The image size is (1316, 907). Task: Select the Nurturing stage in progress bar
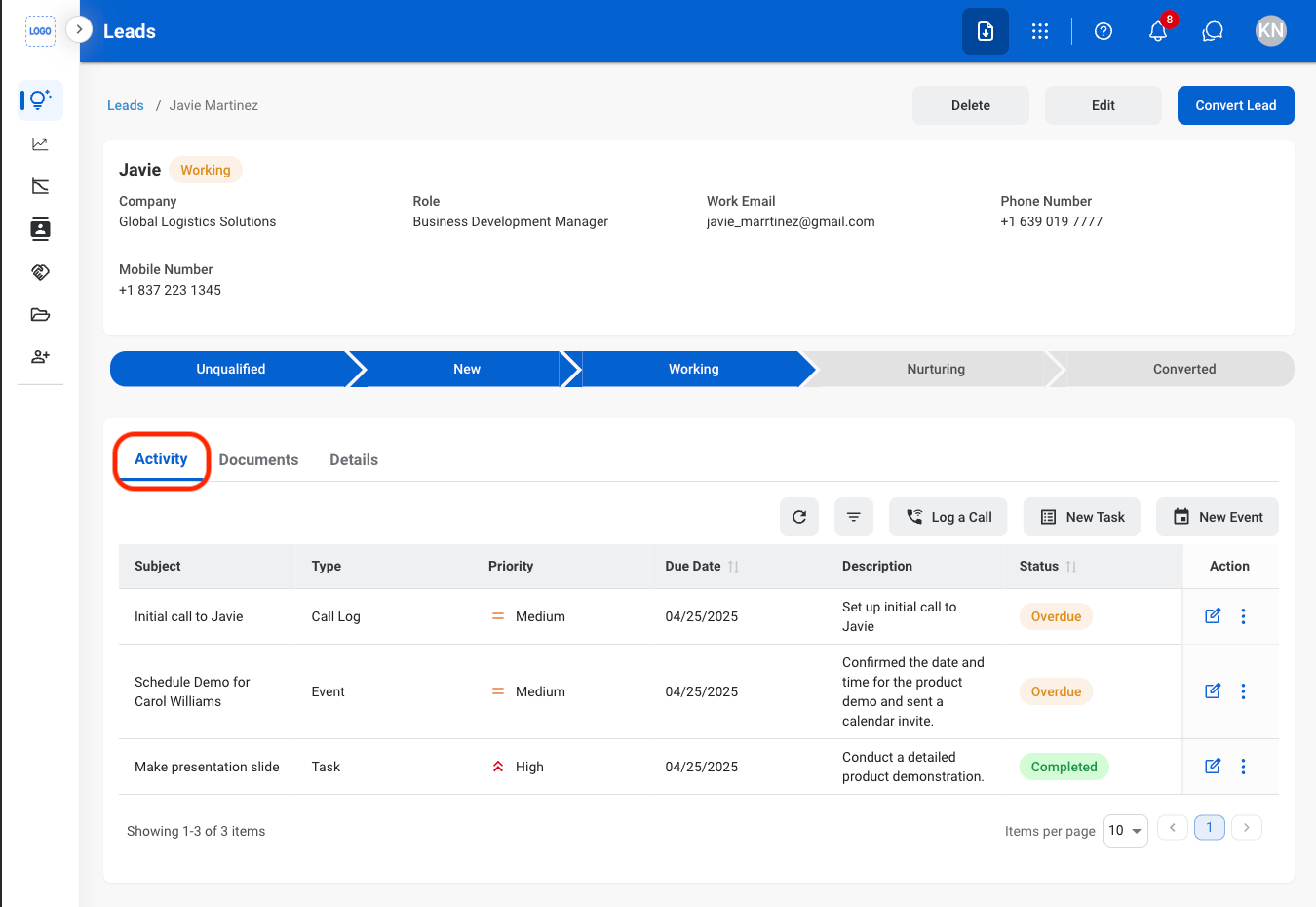pos(935,369)
